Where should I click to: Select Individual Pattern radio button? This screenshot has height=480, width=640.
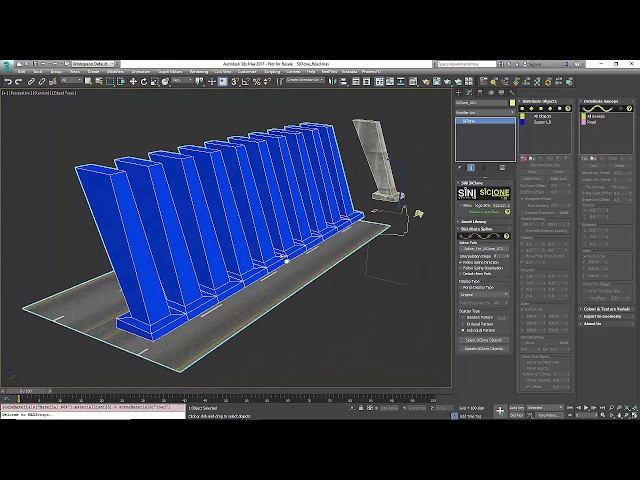point(463,330)
